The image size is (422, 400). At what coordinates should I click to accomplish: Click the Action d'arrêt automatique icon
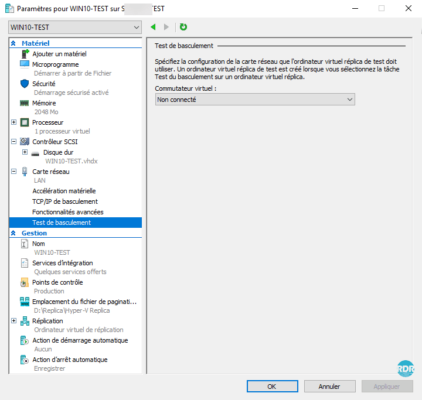tap(24, 360)
